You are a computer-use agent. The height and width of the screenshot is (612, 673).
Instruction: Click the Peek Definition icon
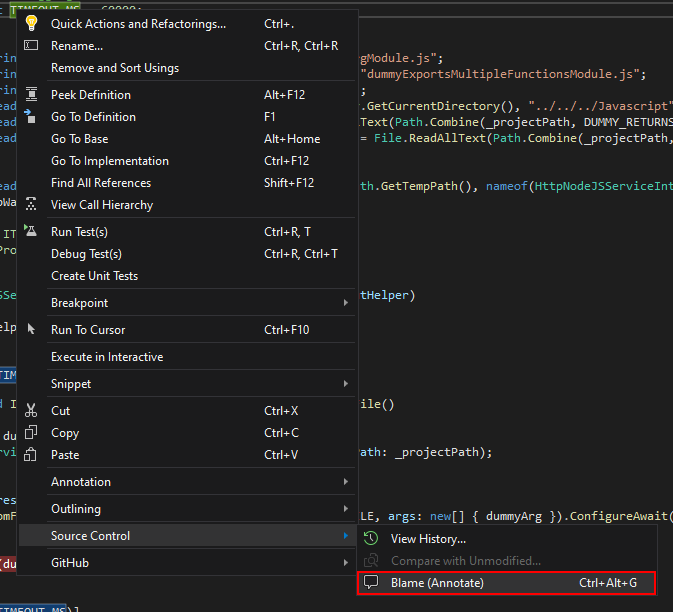click(x=31, y=94)
